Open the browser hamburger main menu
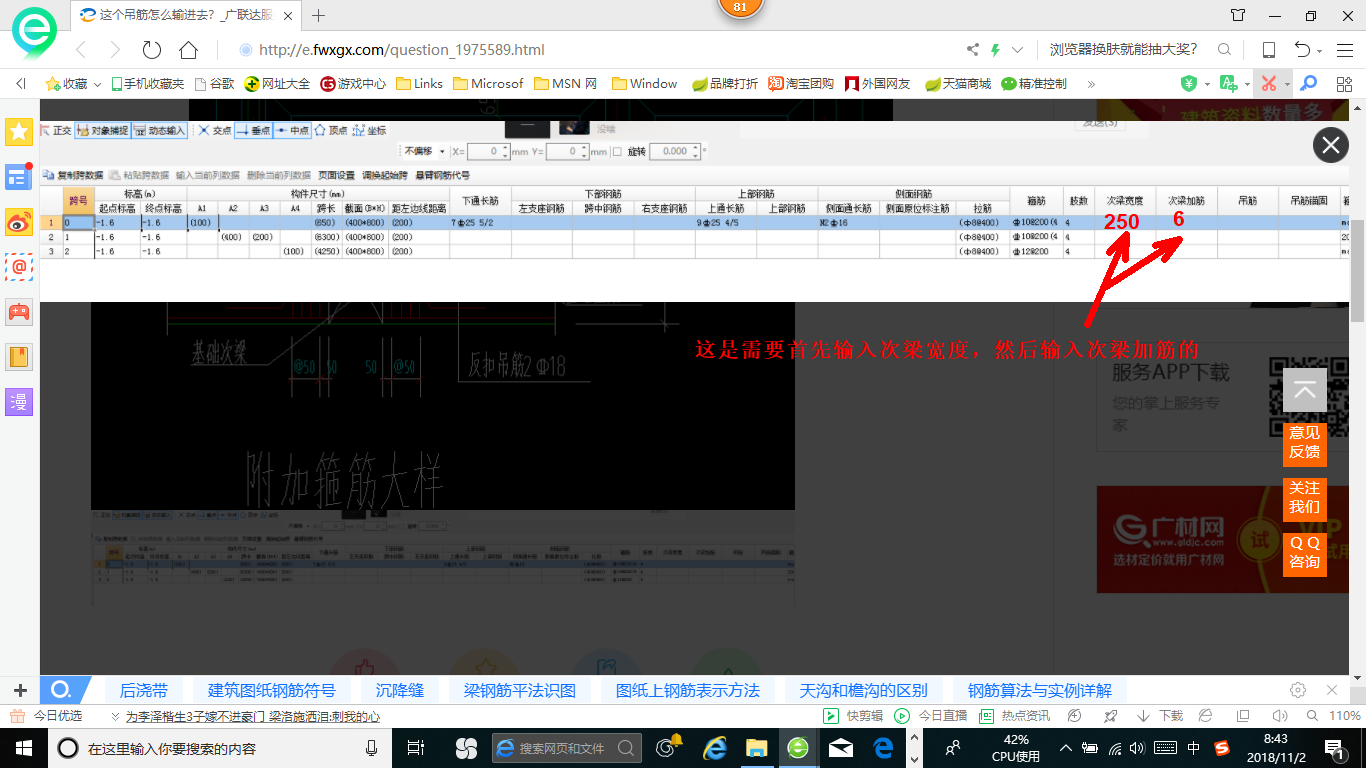 pyautogui.click(x=1345, y=50)
